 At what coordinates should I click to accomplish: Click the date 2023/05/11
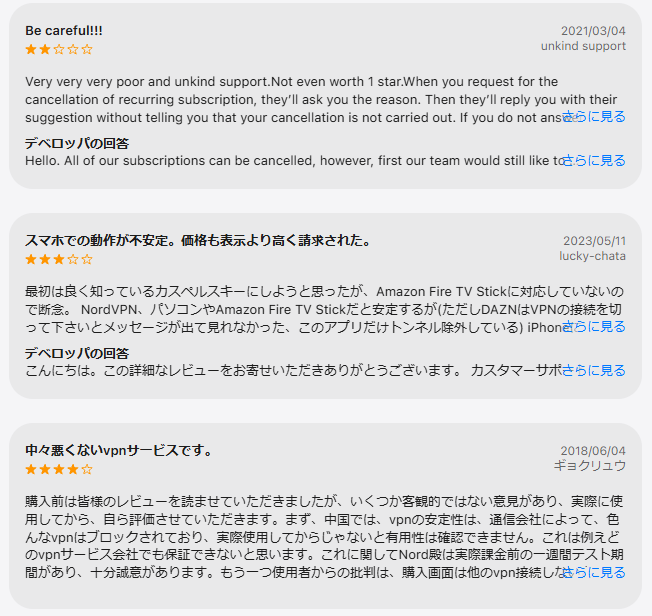pos(593,241)
